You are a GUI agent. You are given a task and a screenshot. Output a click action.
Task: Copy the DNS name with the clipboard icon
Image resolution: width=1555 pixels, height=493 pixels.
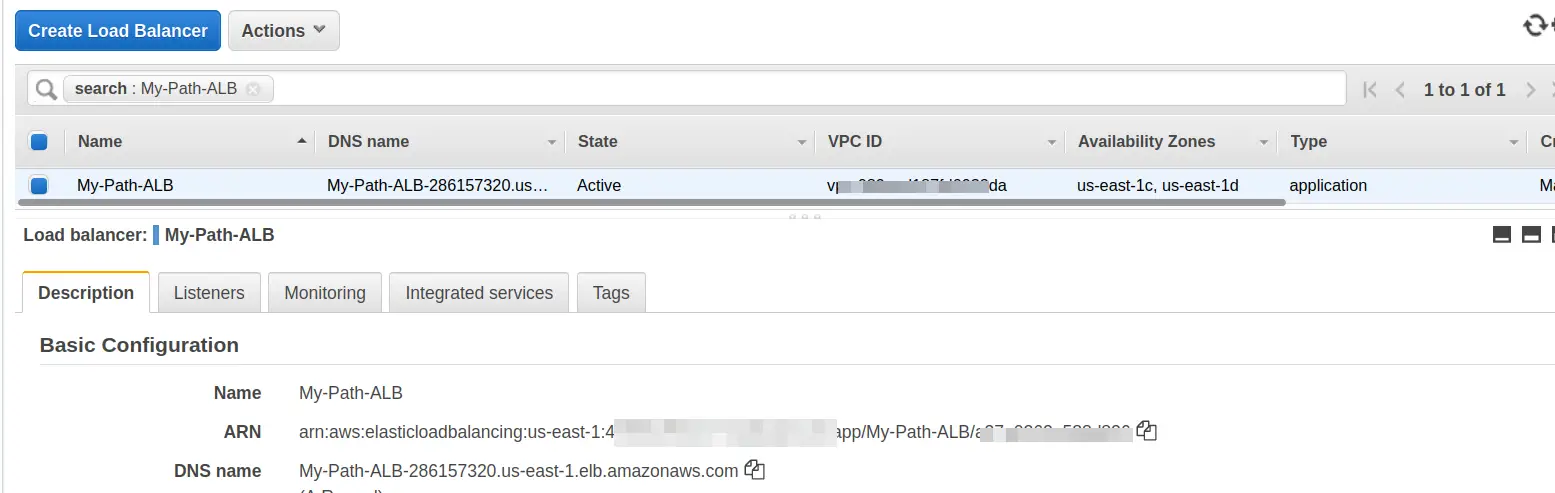(755, 470)
